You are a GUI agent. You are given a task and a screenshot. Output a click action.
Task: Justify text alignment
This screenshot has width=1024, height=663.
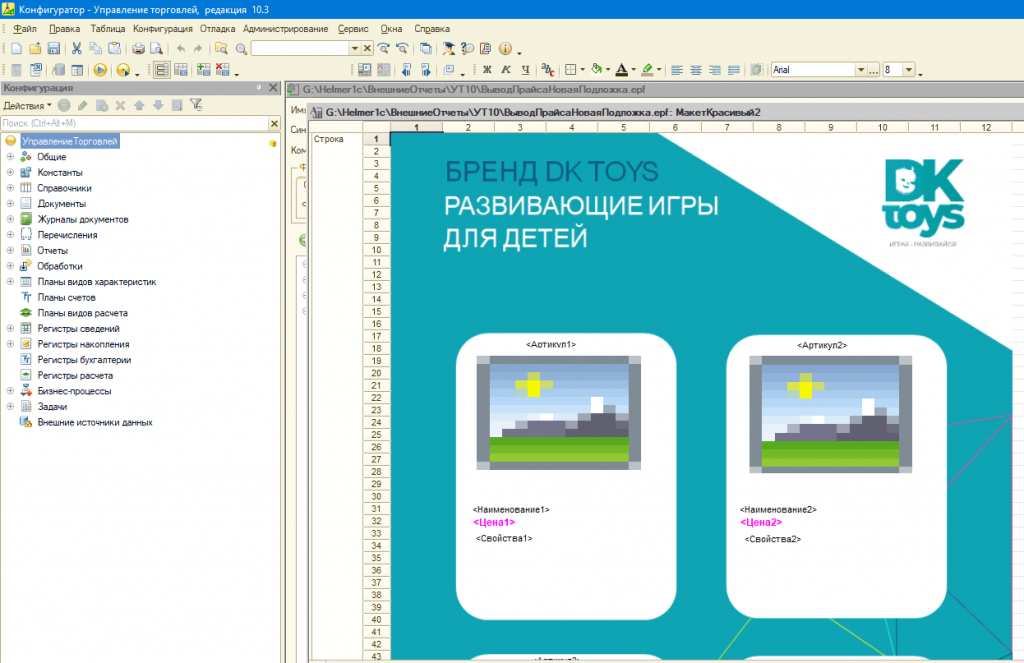tap(733, 70)
